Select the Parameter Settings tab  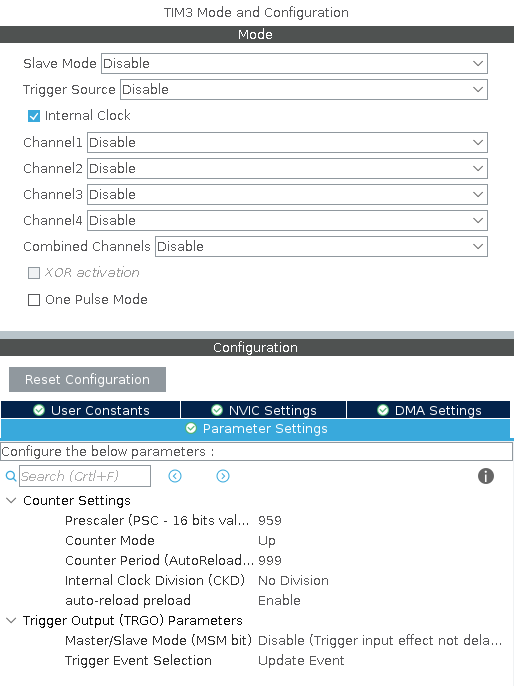[255, 429]
